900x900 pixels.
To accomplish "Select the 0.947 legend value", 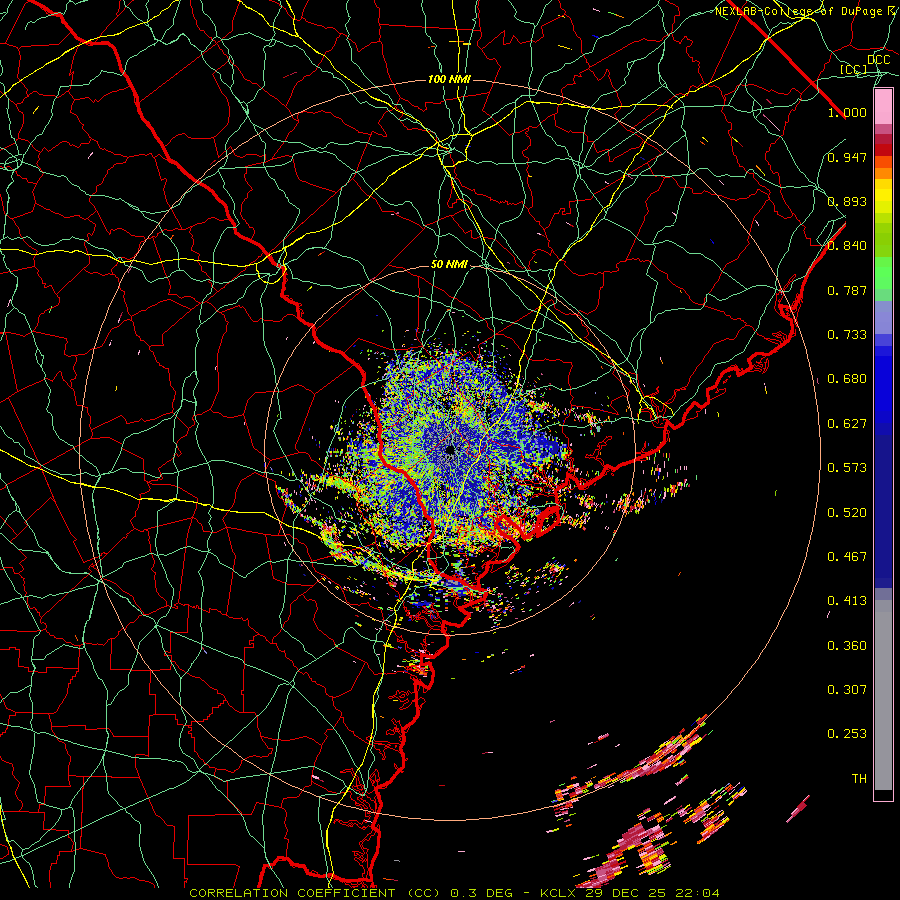I will coord(847,157).
